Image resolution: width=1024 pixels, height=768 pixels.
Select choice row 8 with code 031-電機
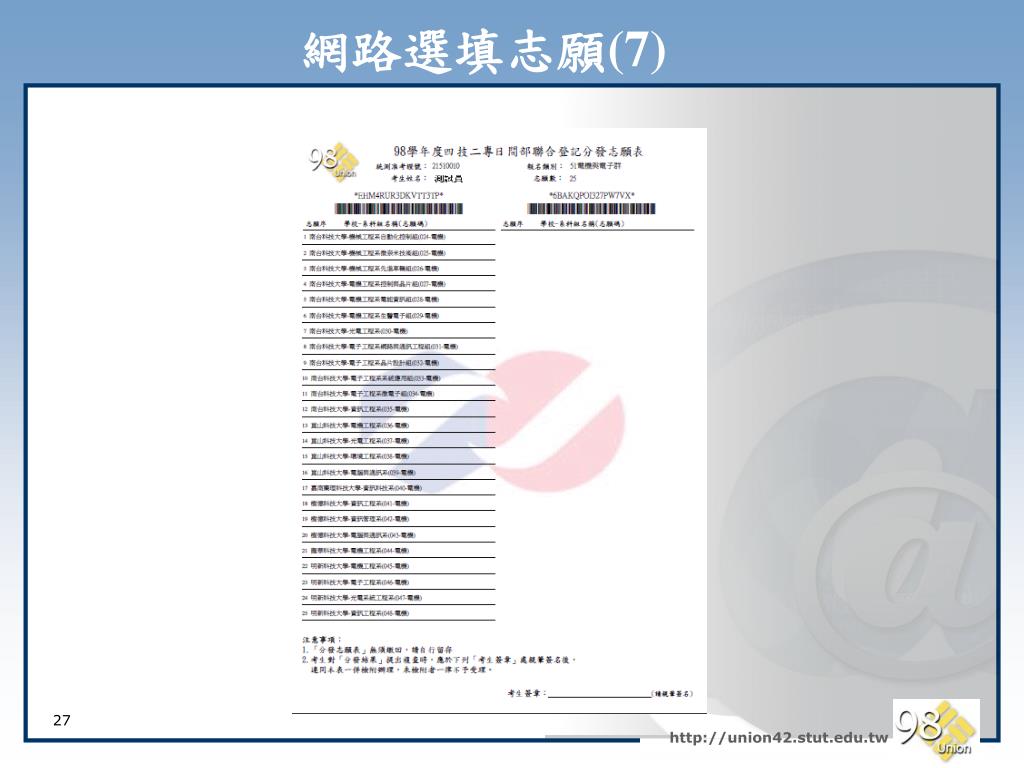click(x=398, y=347)
